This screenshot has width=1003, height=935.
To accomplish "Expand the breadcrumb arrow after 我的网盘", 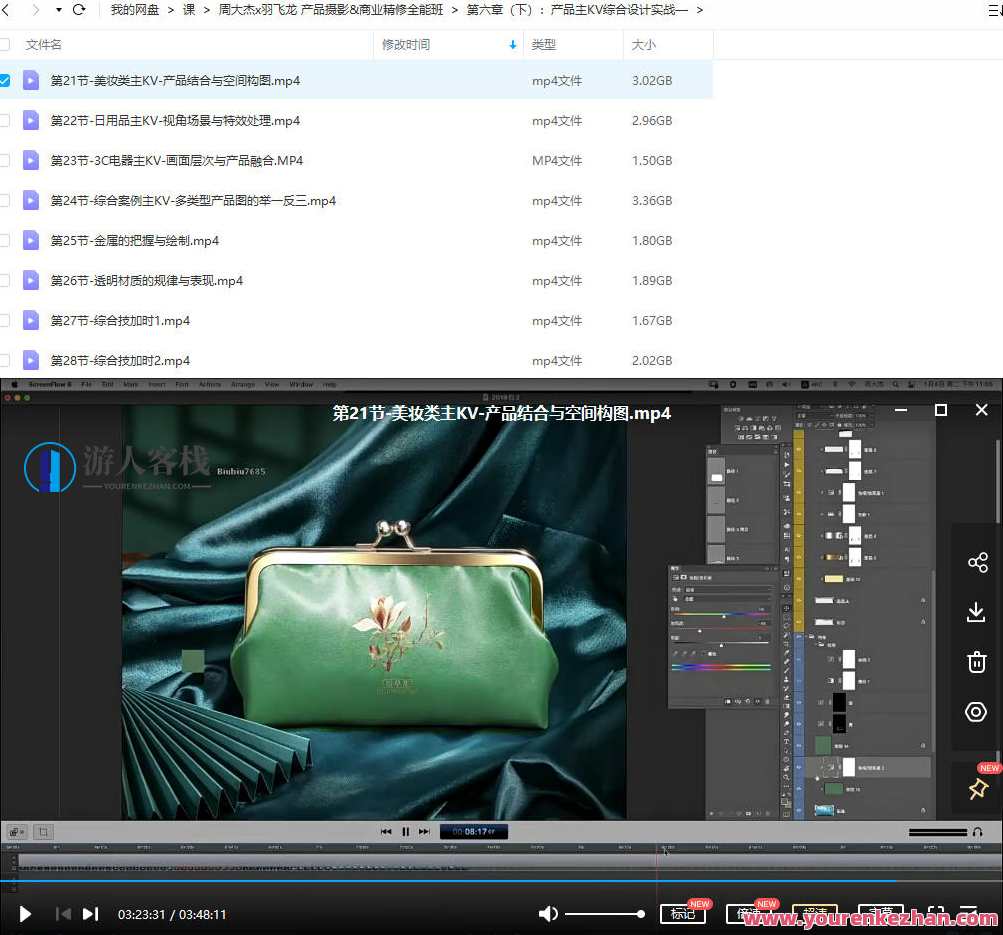I will click(x=171, y=10).
